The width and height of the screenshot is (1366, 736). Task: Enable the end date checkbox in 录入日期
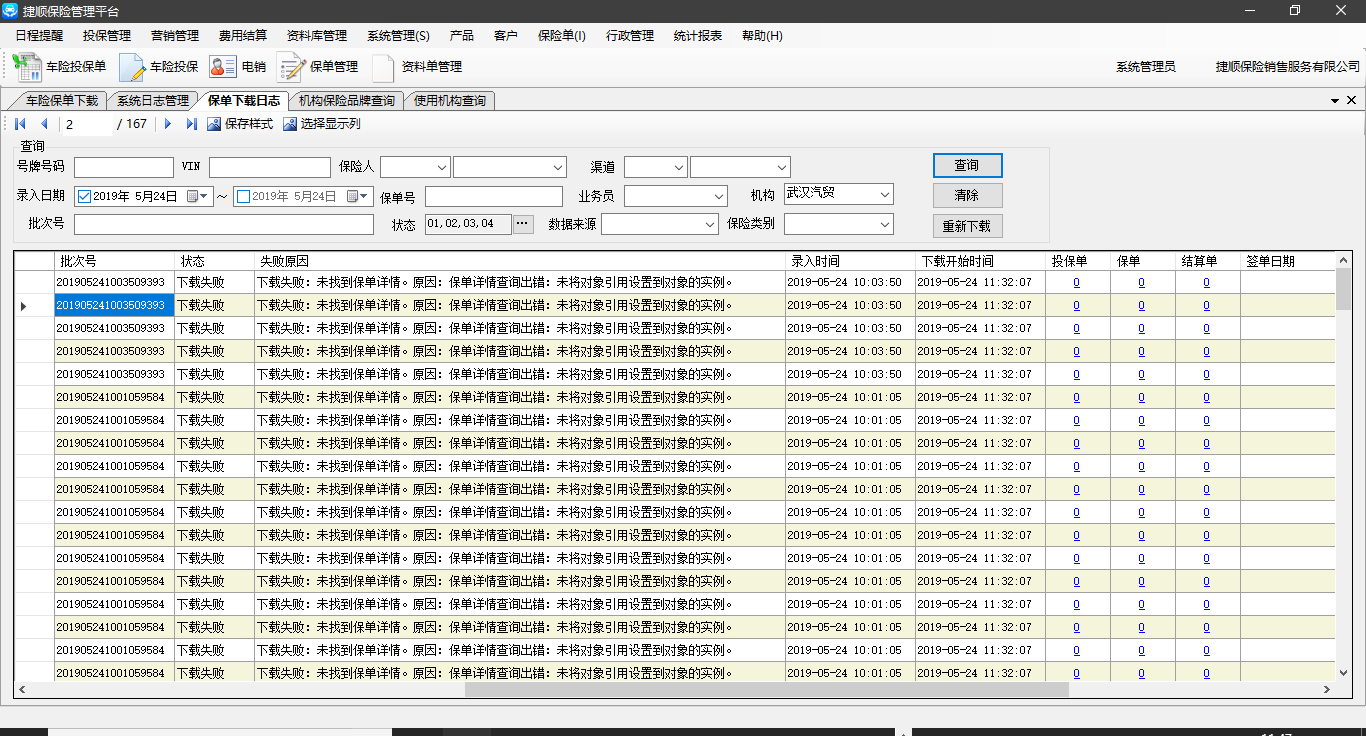pyautogui.click(x=243, y=196)
